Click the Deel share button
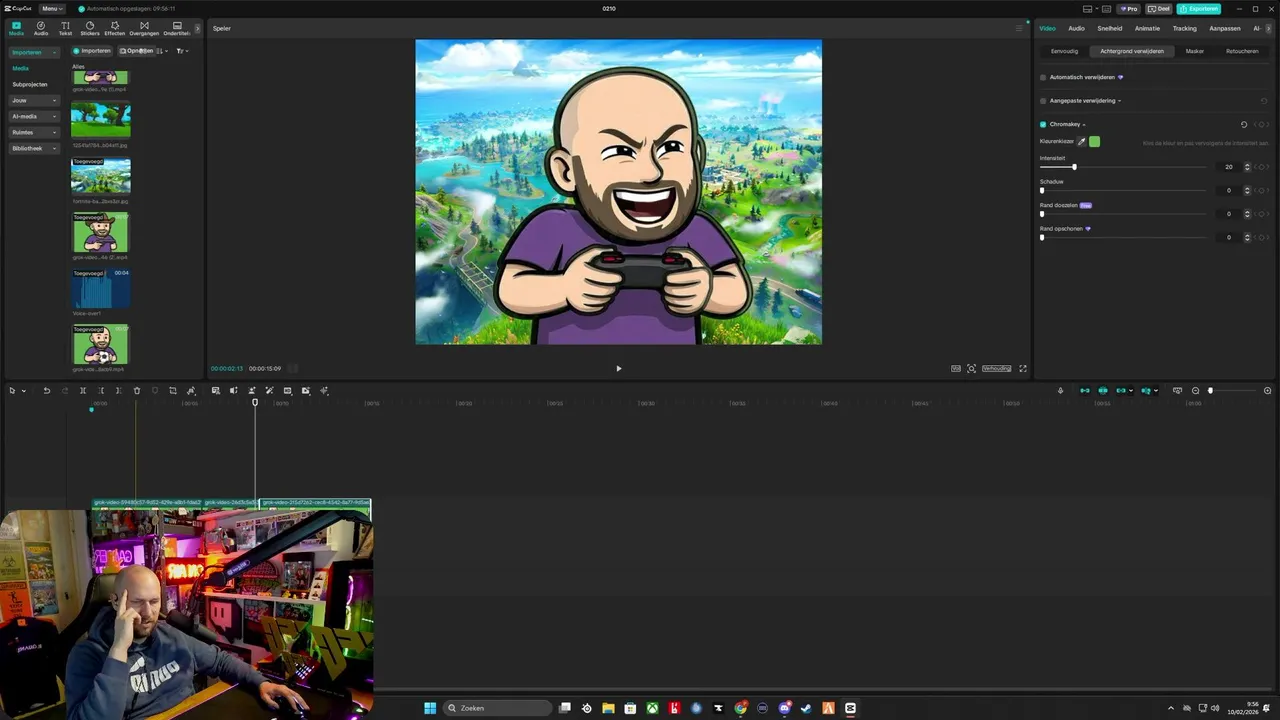Screen dimensions: 1280x720 (1159, 9)
